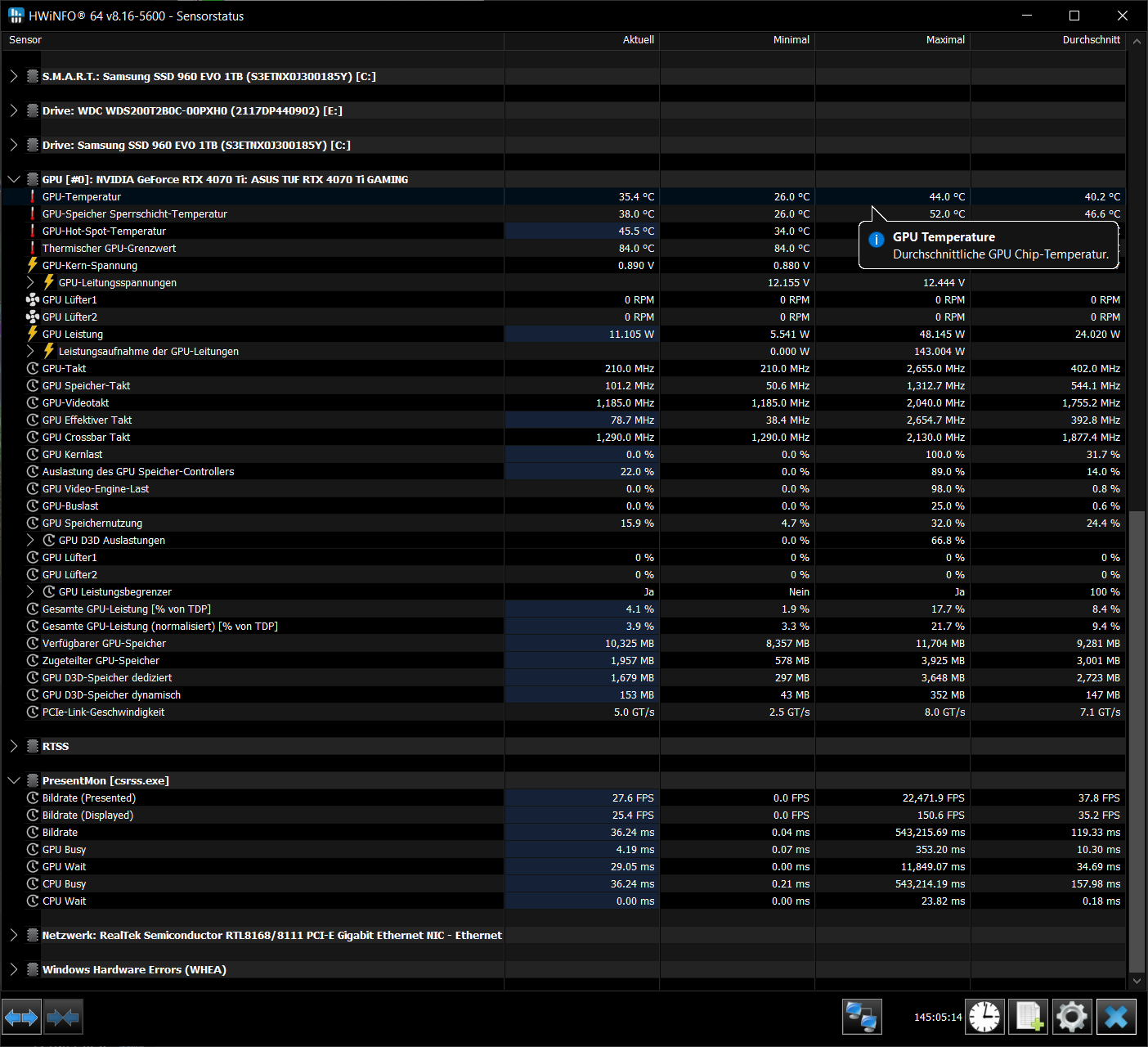The height and width of the screenshot is (1047, 1148).
Task: Click the HWiNFO app icon in title bar
Action: (x=16, y=16)
